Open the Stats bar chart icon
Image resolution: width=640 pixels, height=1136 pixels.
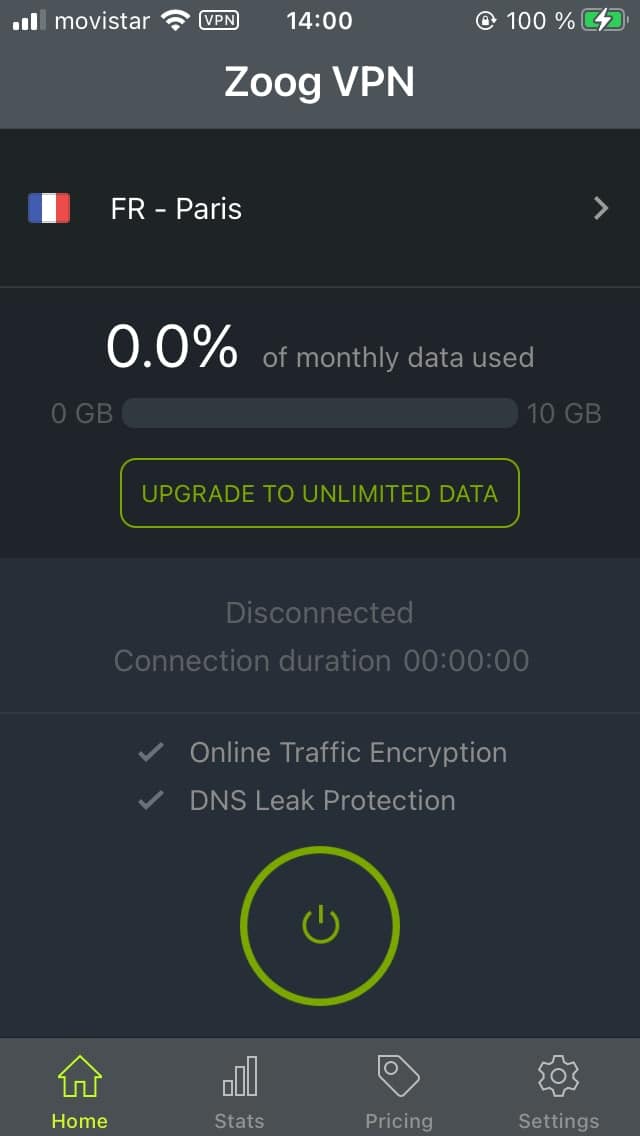(x=239, y=1077)
